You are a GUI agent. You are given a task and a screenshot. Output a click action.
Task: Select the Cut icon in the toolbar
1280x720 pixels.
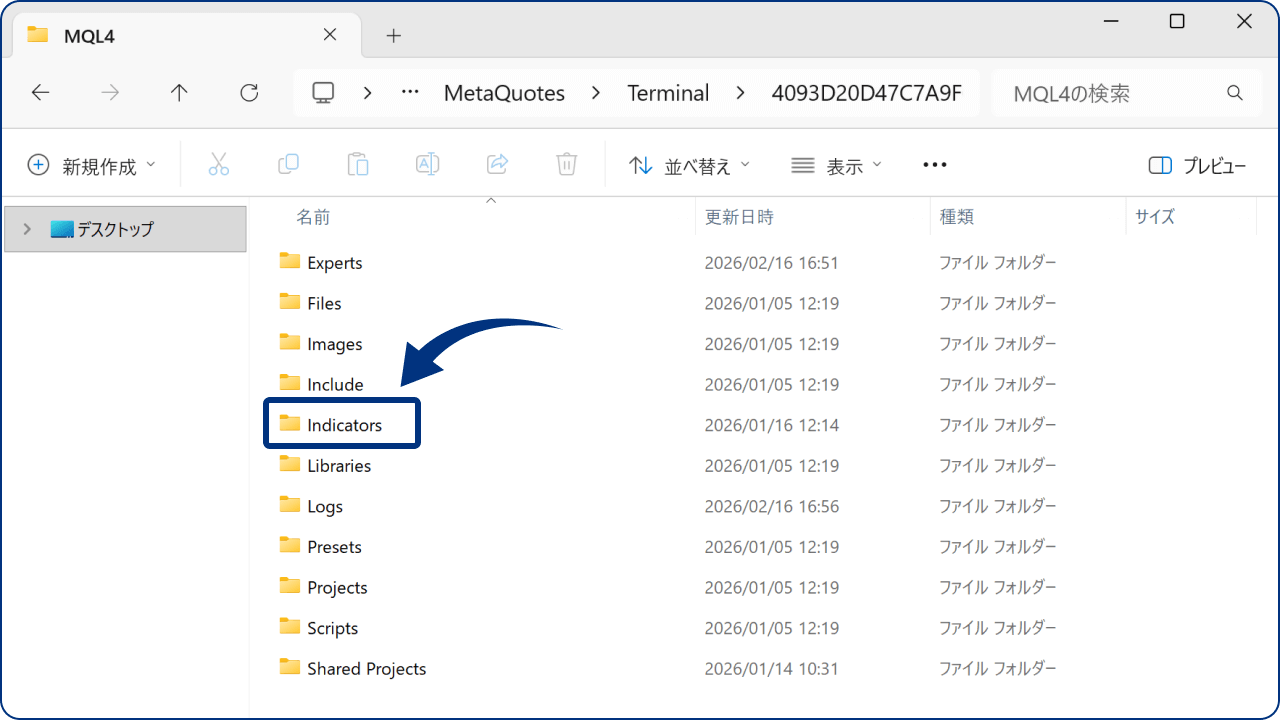pos(219,164)
